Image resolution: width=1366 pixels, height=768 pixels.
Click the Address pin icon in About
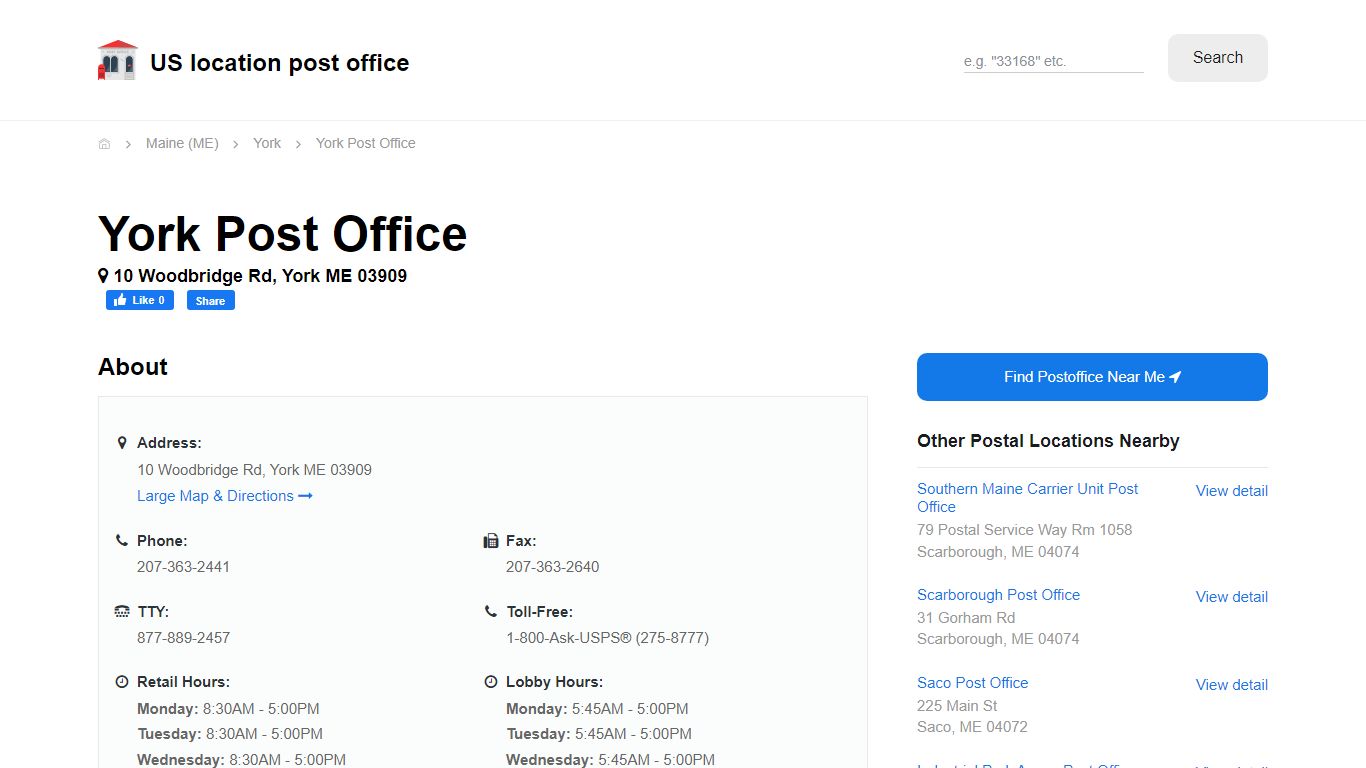click(122, 443)
